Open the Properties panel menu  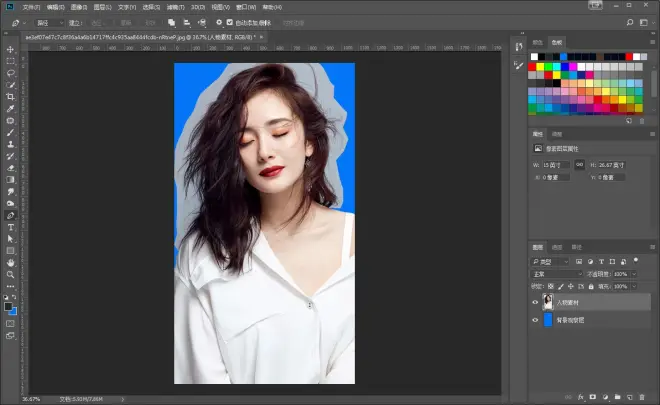point(652,134)
